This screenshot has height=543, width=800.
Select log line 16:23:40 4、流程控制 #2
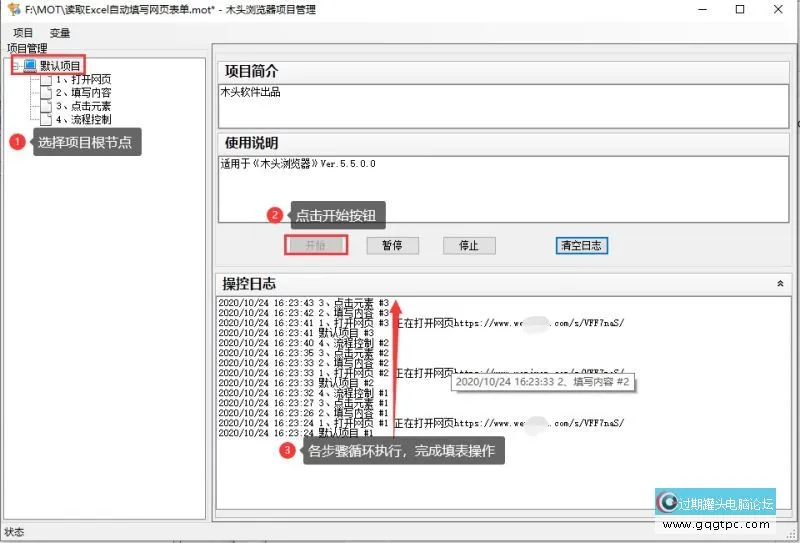[304, 343]
